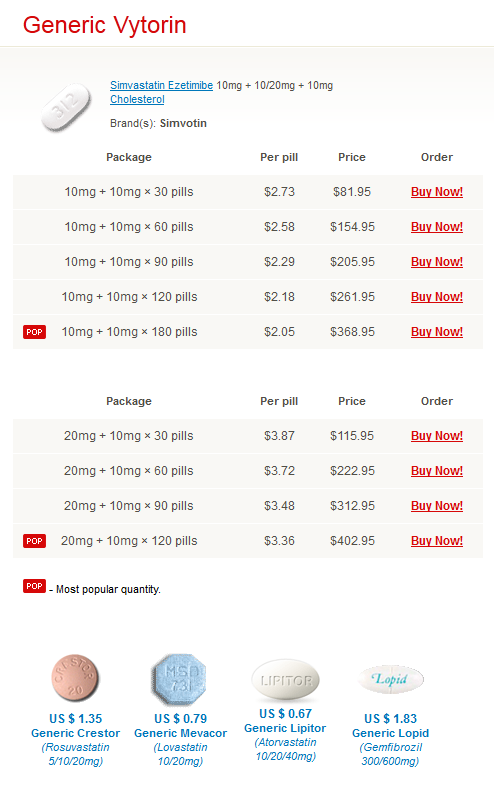Order the $402.95 120 pills package

click(436, 541)
